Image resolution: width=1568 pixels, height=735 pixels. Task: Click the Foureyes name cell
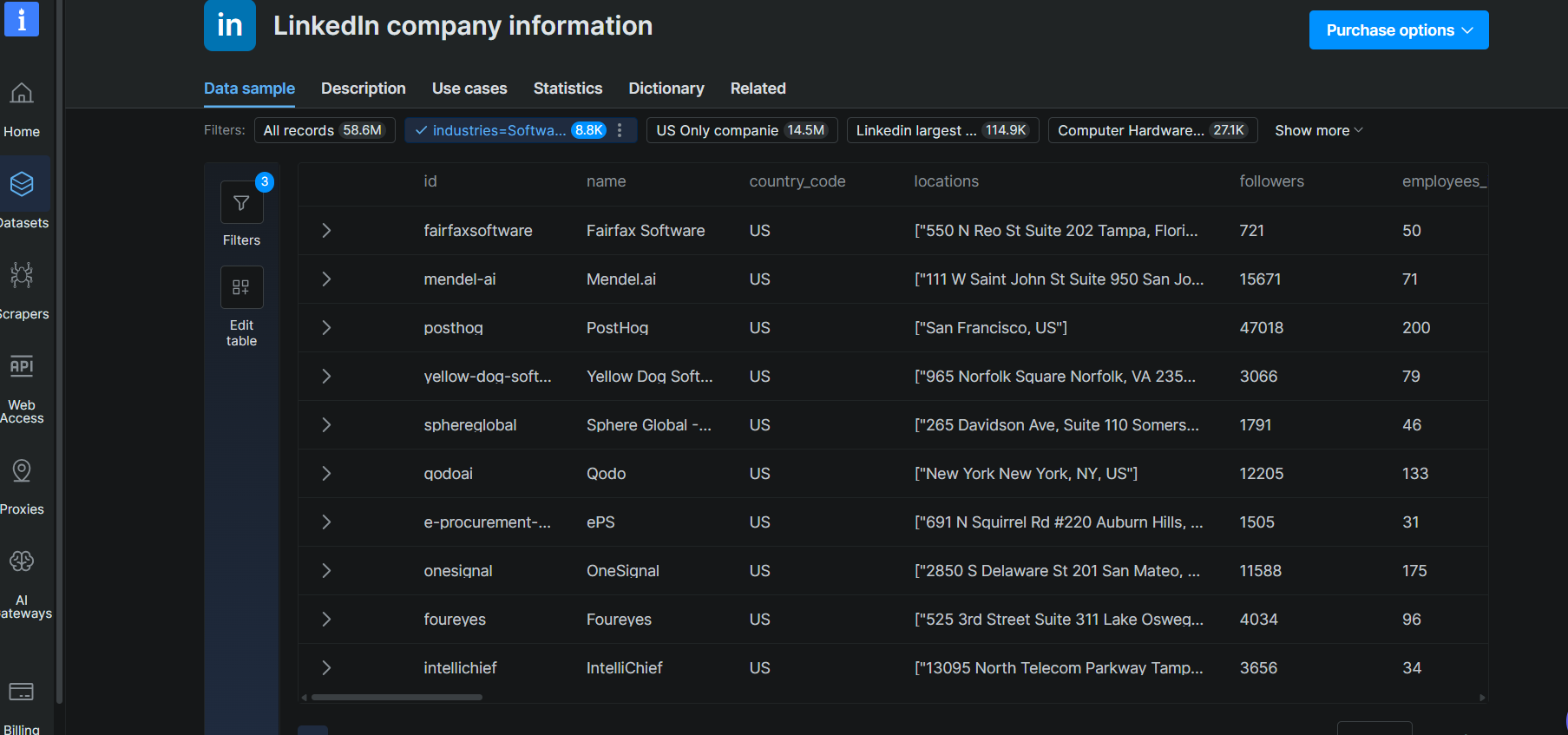(619, 620)
